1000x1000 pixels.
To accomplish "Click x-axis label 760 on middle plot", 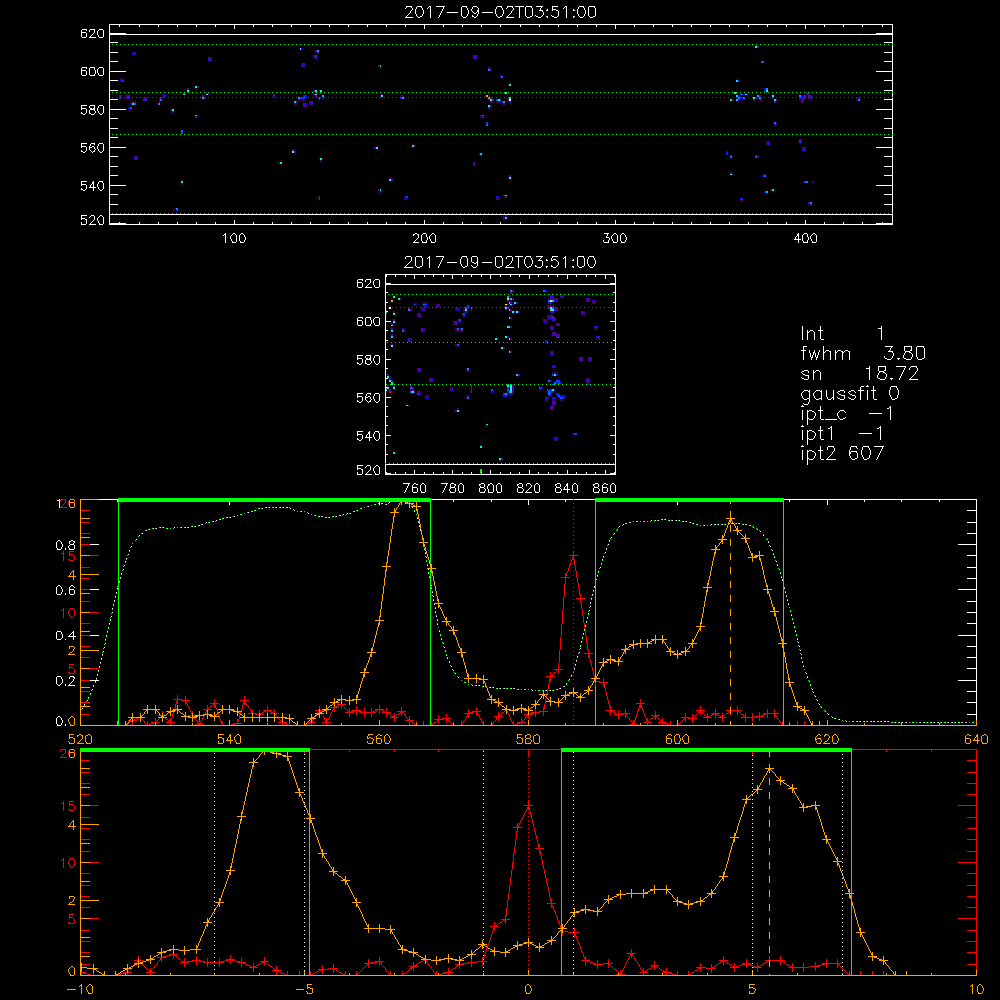I will coord(415,489).
